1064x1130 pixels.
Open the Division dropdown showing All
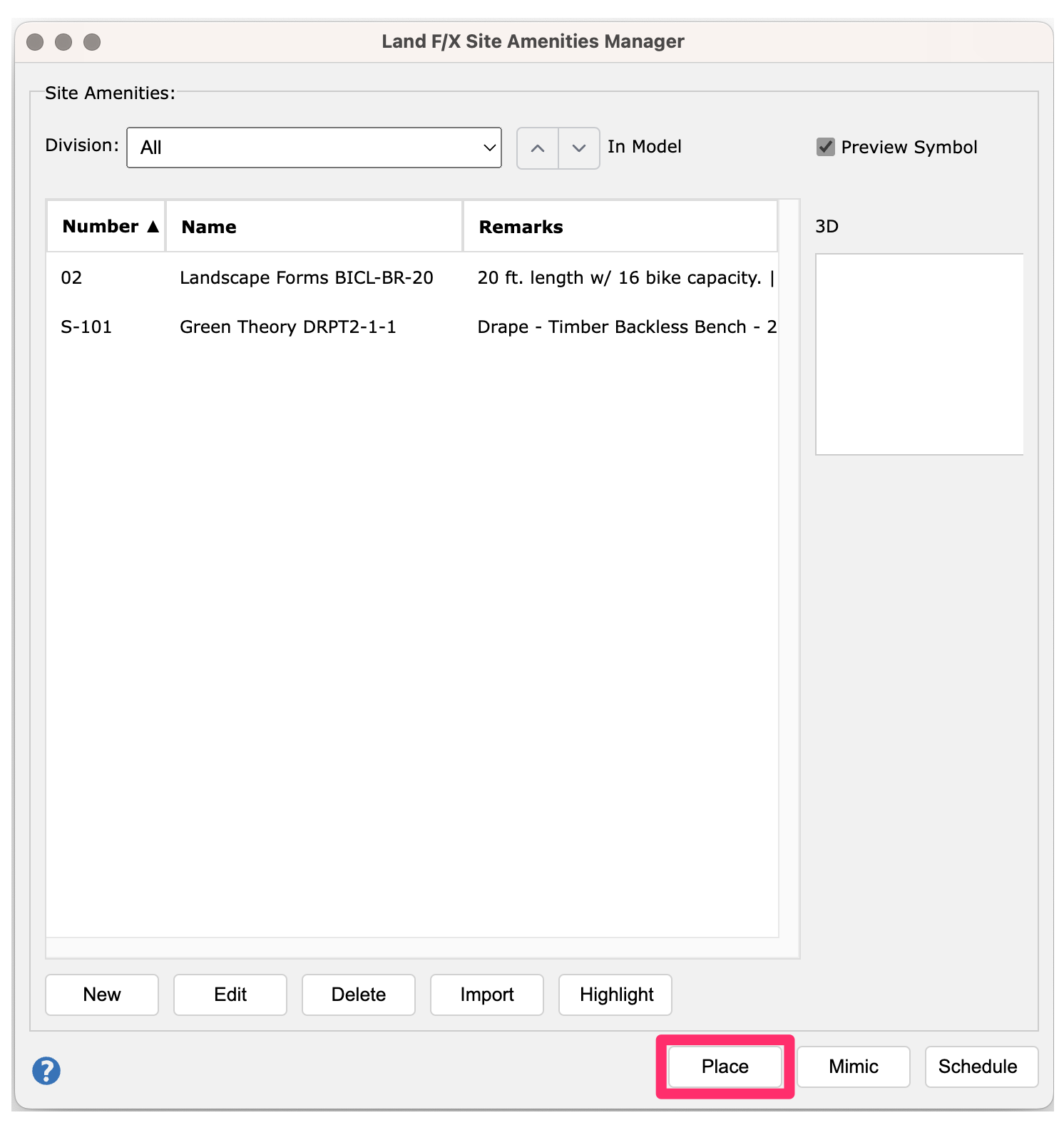[x=314, y=148]
